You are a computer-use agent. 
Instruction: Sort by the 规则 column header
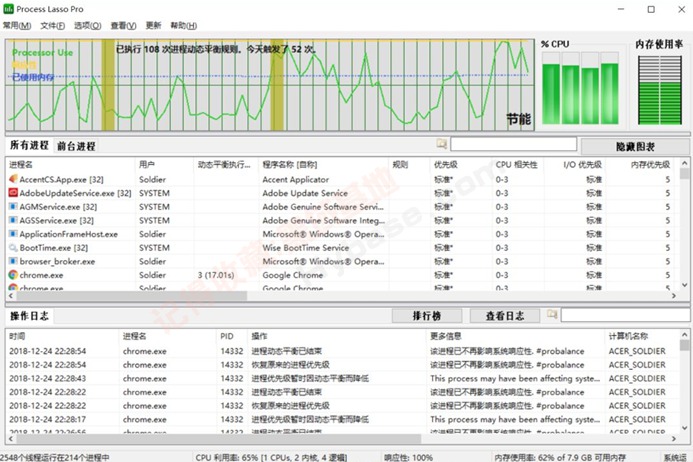pos(409,164)
